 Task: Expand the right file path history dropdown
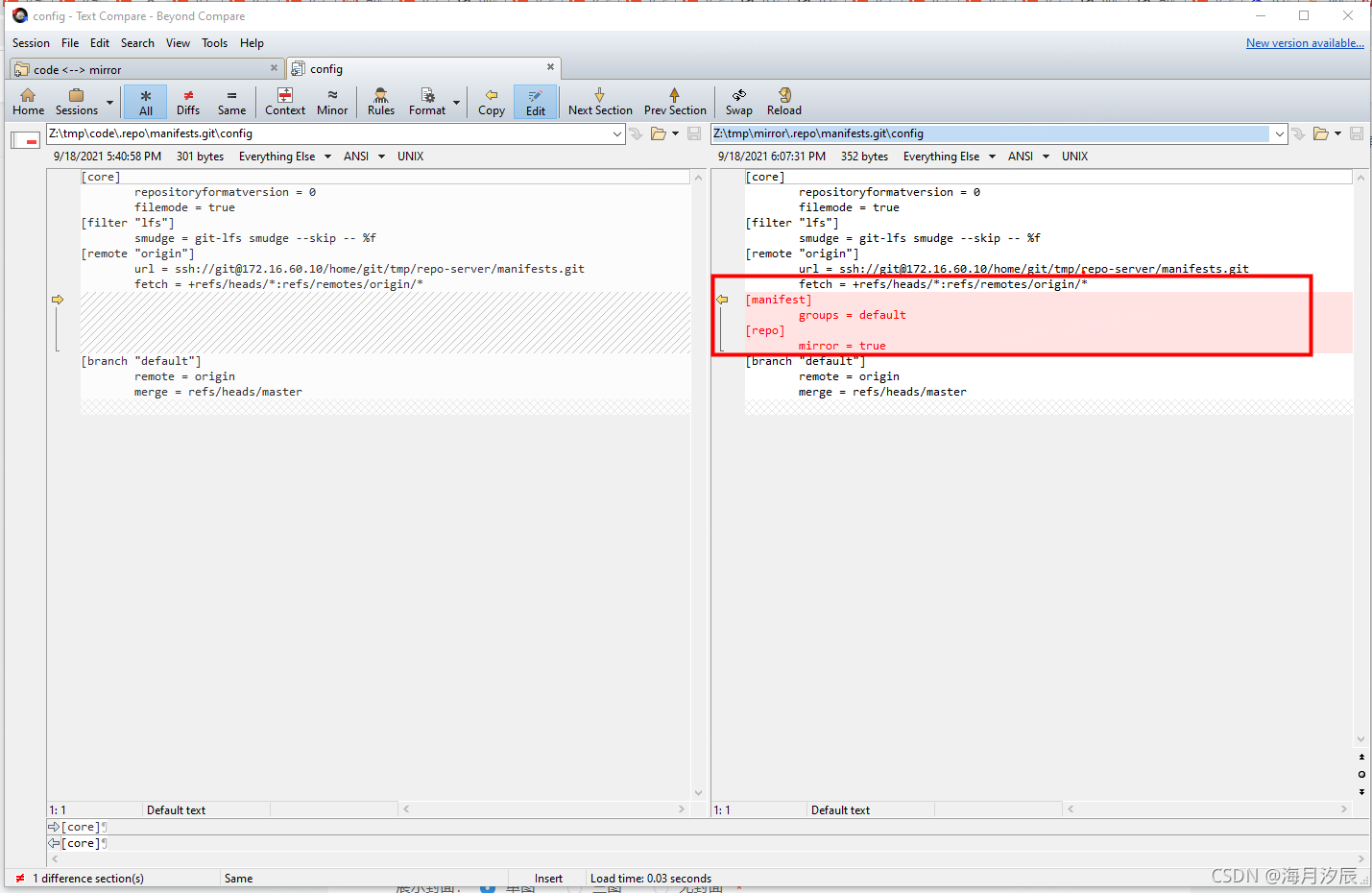pos(1281,133)
